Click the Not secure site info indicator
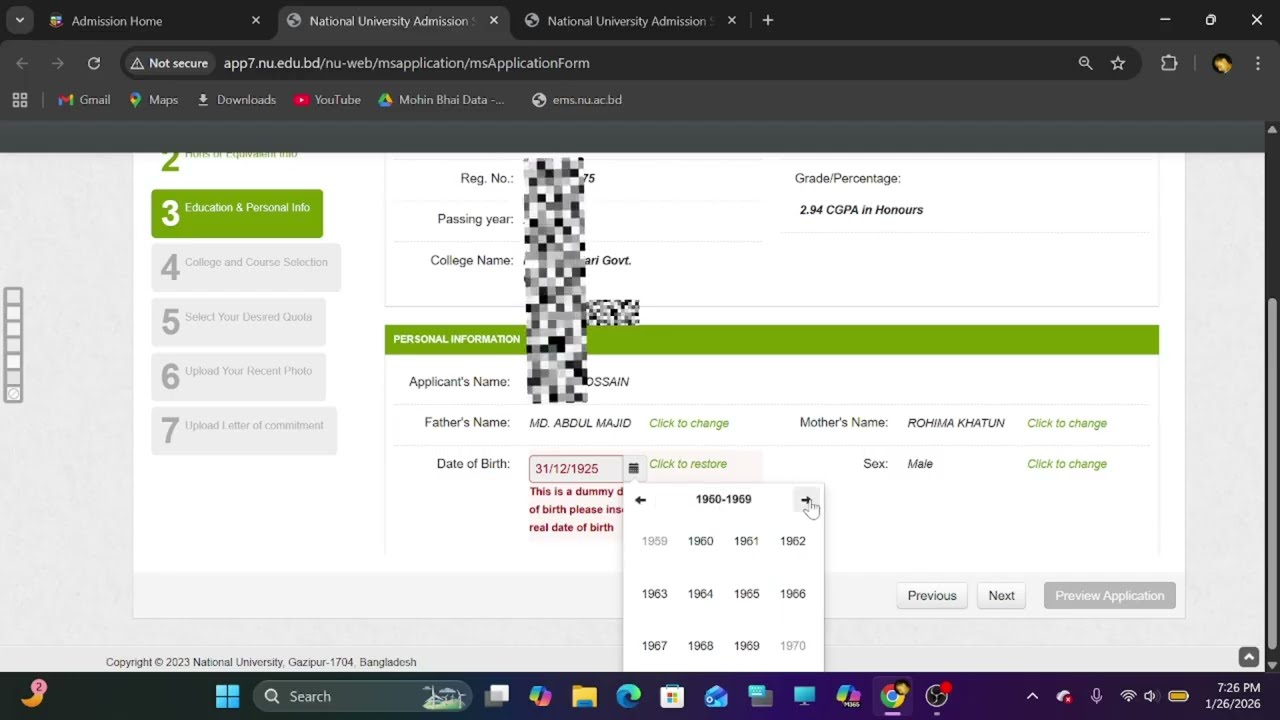Image resolution: width=1280 pixels, height=720 pixels. (169, 63)
